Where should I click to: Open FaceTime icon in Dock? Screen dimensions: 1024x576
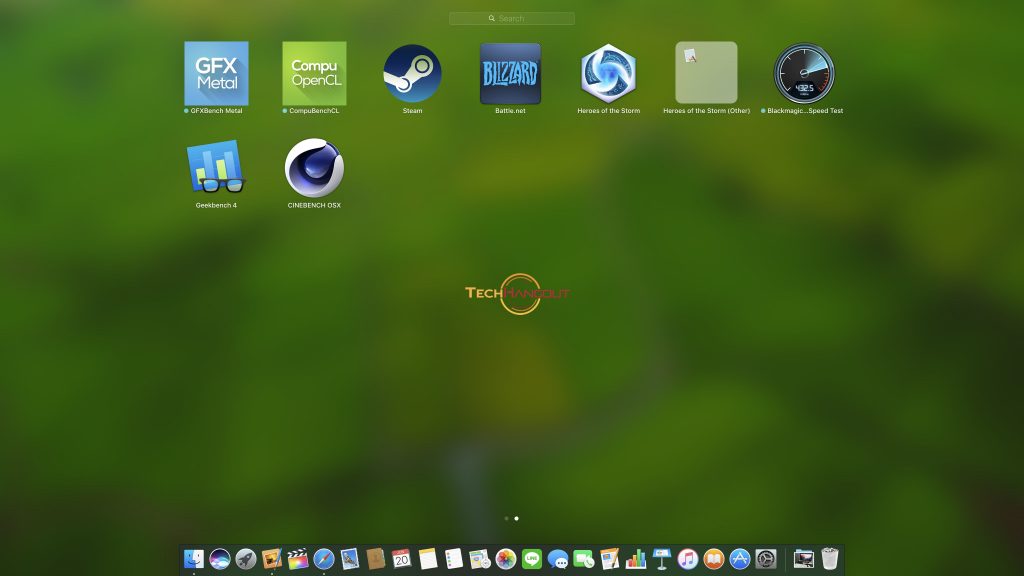(584, 559)
